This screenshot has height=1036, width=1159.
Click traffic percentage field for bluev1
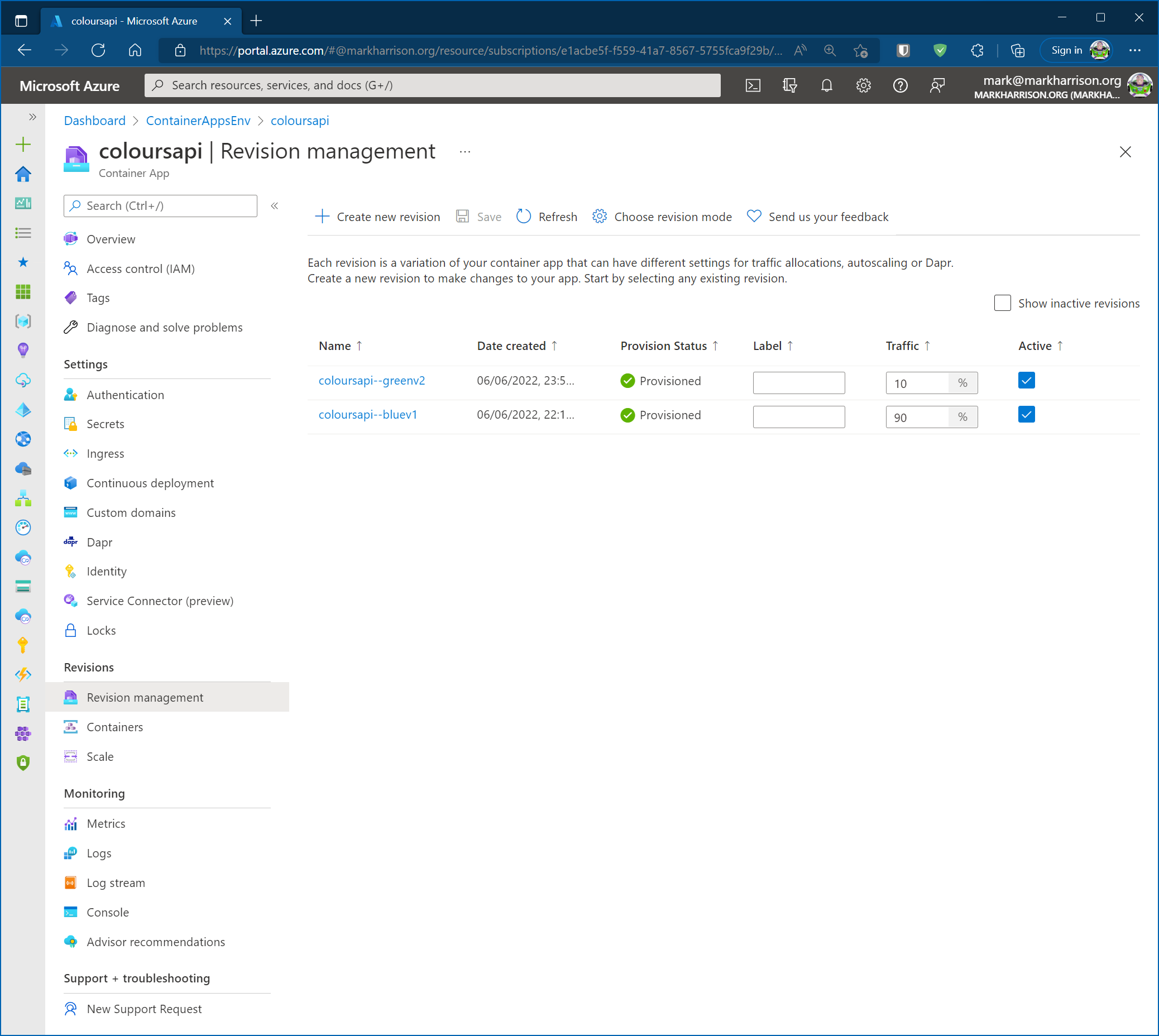(x=917, y=417)
